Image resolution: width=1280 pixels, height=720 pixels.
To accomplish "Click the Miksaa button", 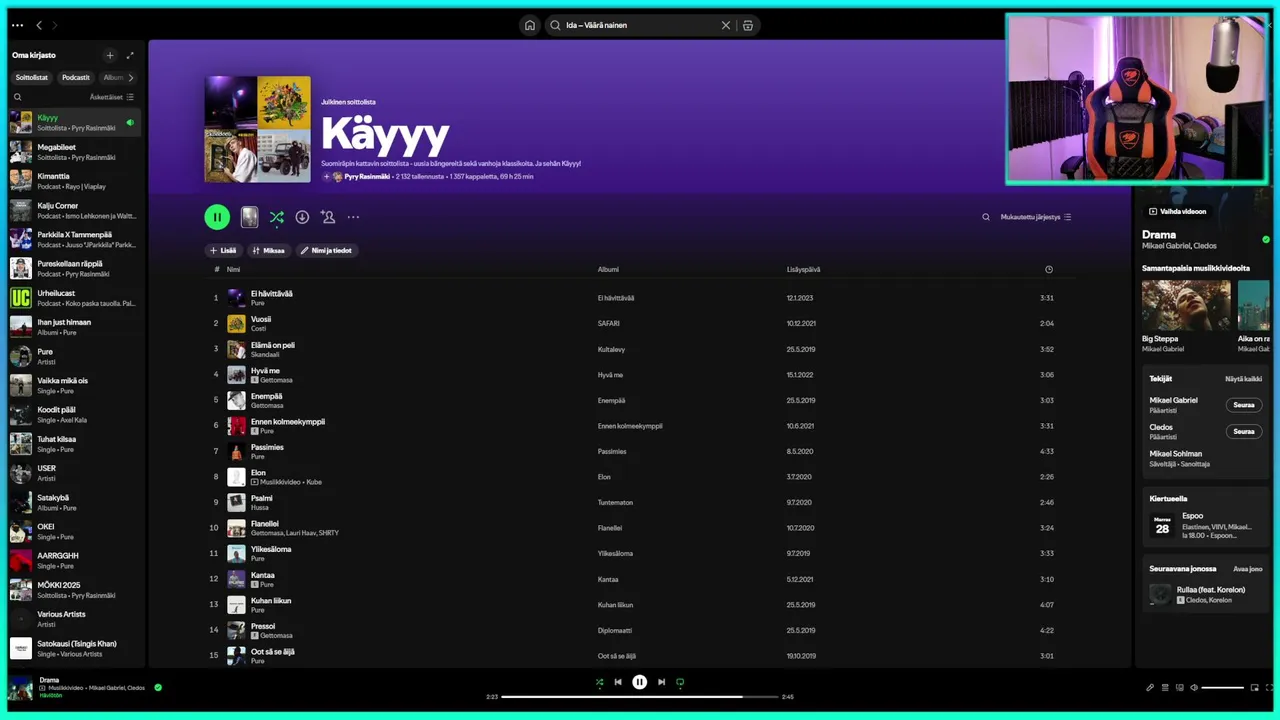I will click(268, 250).
